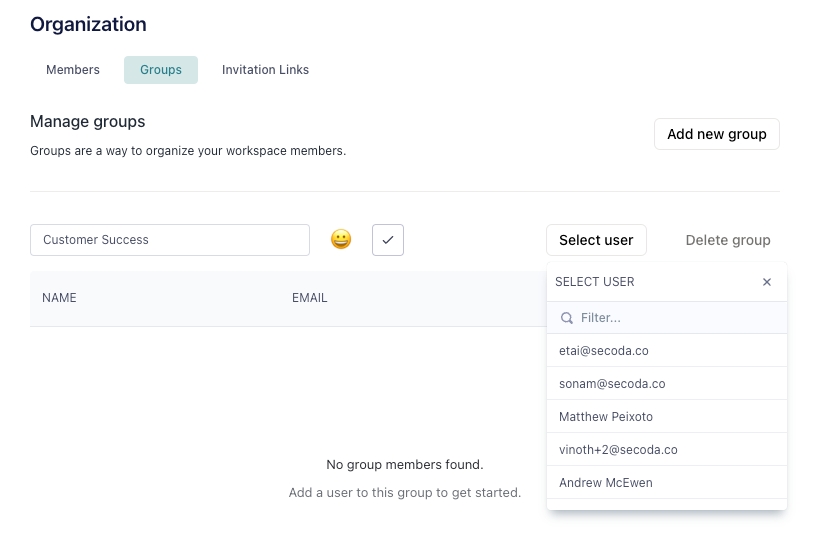Open the Invitation Links tab

tap(265, 70)
